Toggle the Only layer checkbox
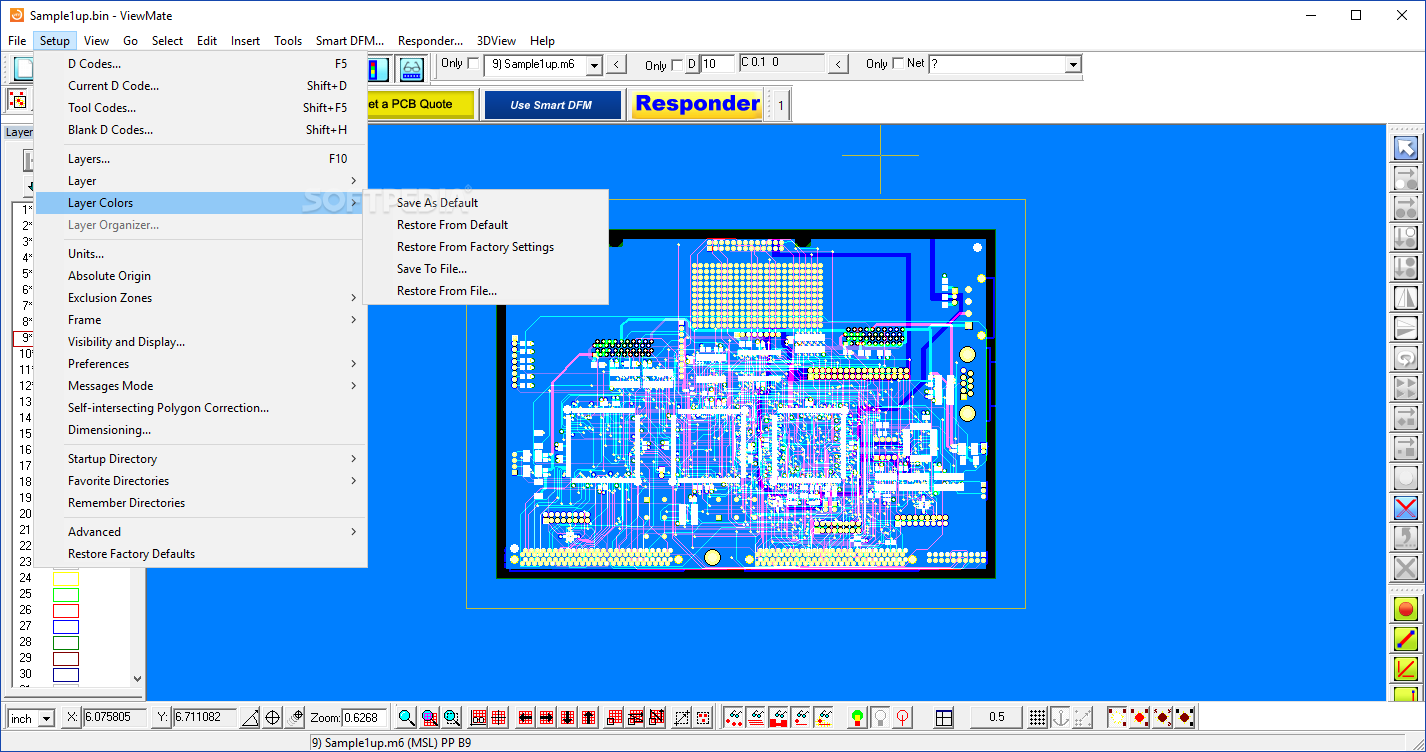Viewport: 1426px width, 752px height. click(x=474, y=63)
